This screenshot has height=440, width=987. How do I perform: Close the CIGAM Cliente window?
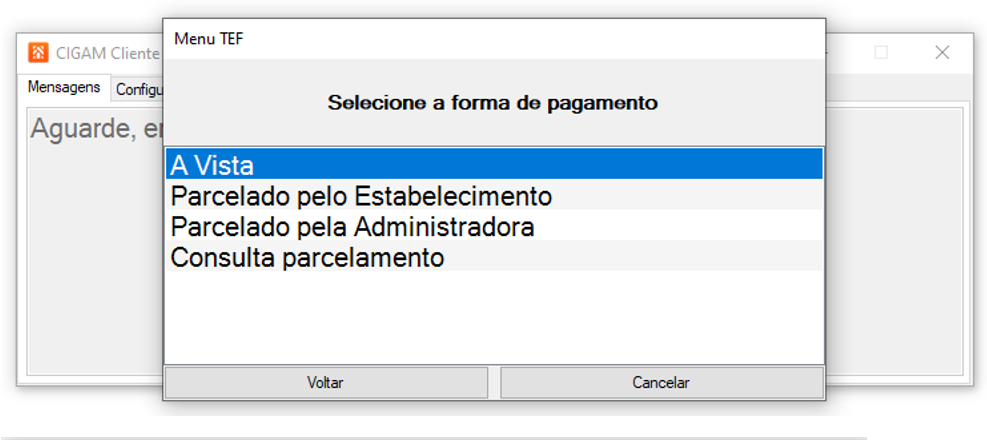coord(942,53)
